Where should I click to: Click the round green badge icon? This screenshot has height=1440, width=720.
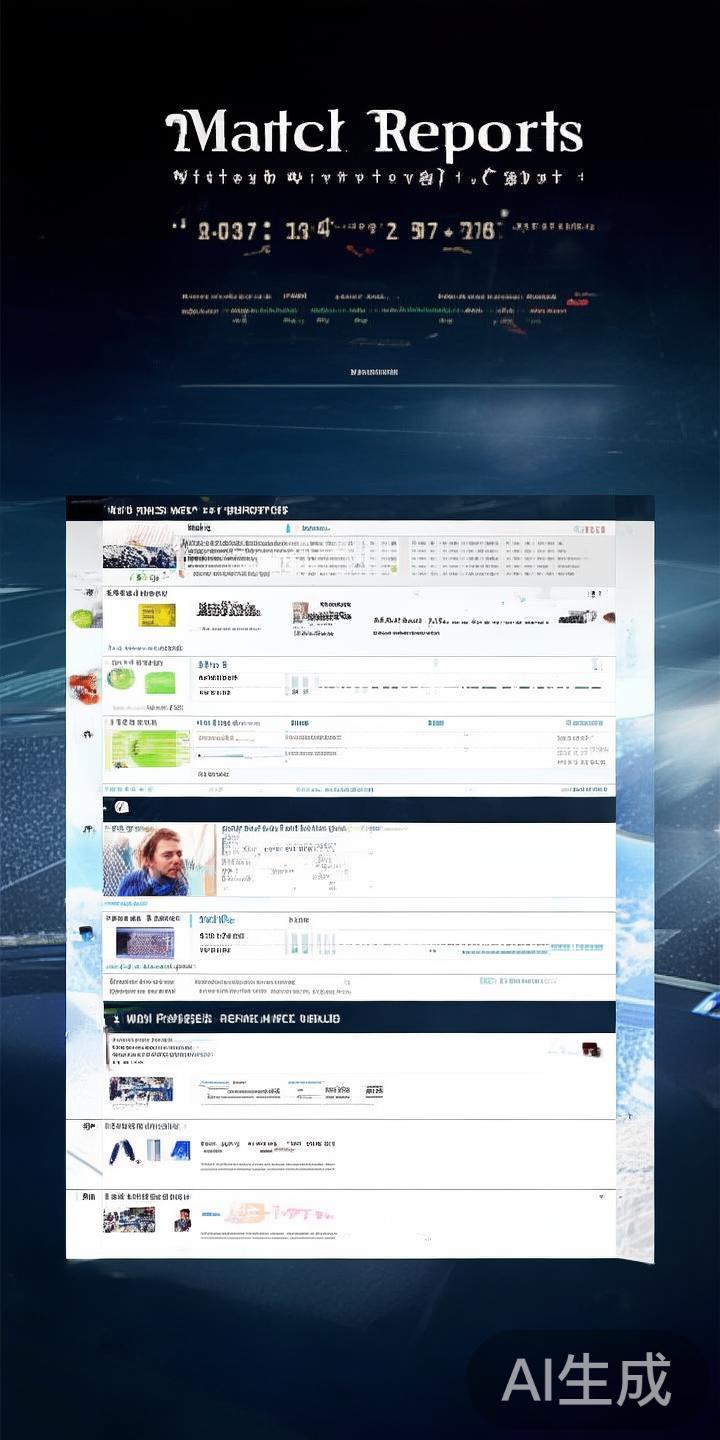(121, 680)
